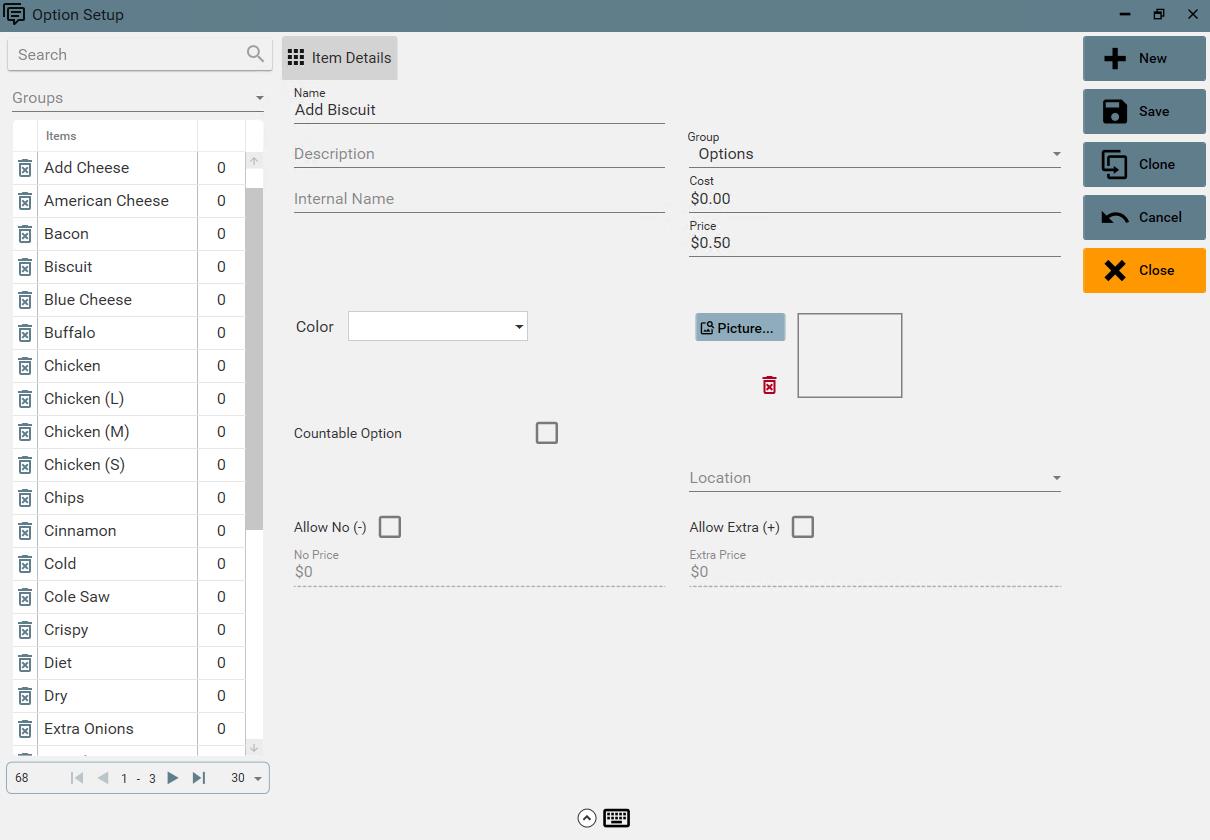The height and width of the screenshot is (840, 1210).
Task: Click the Picture... button
Action: tap(740, 327)
